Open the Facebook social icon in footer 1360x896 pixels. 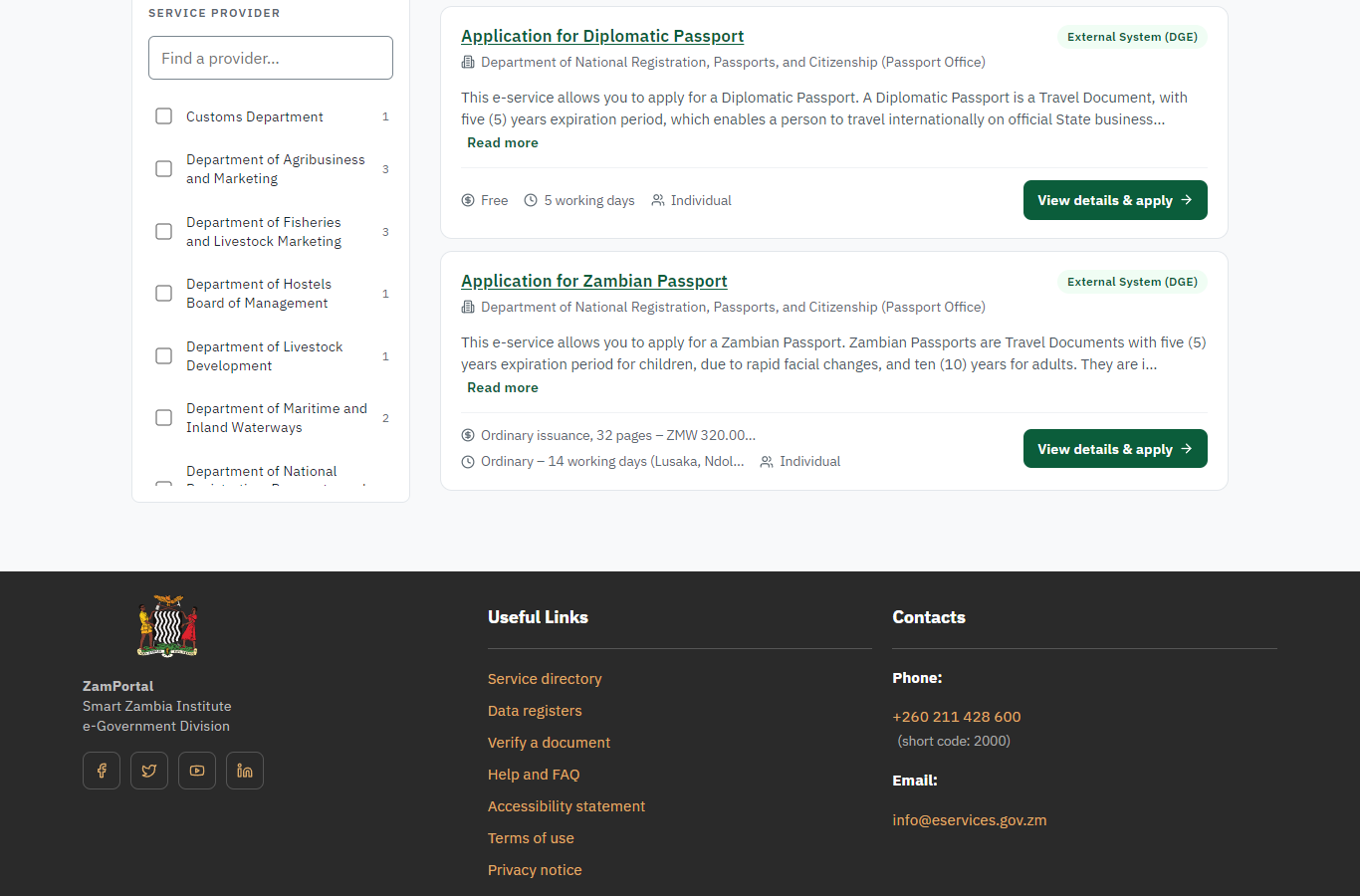click(102, 771)
